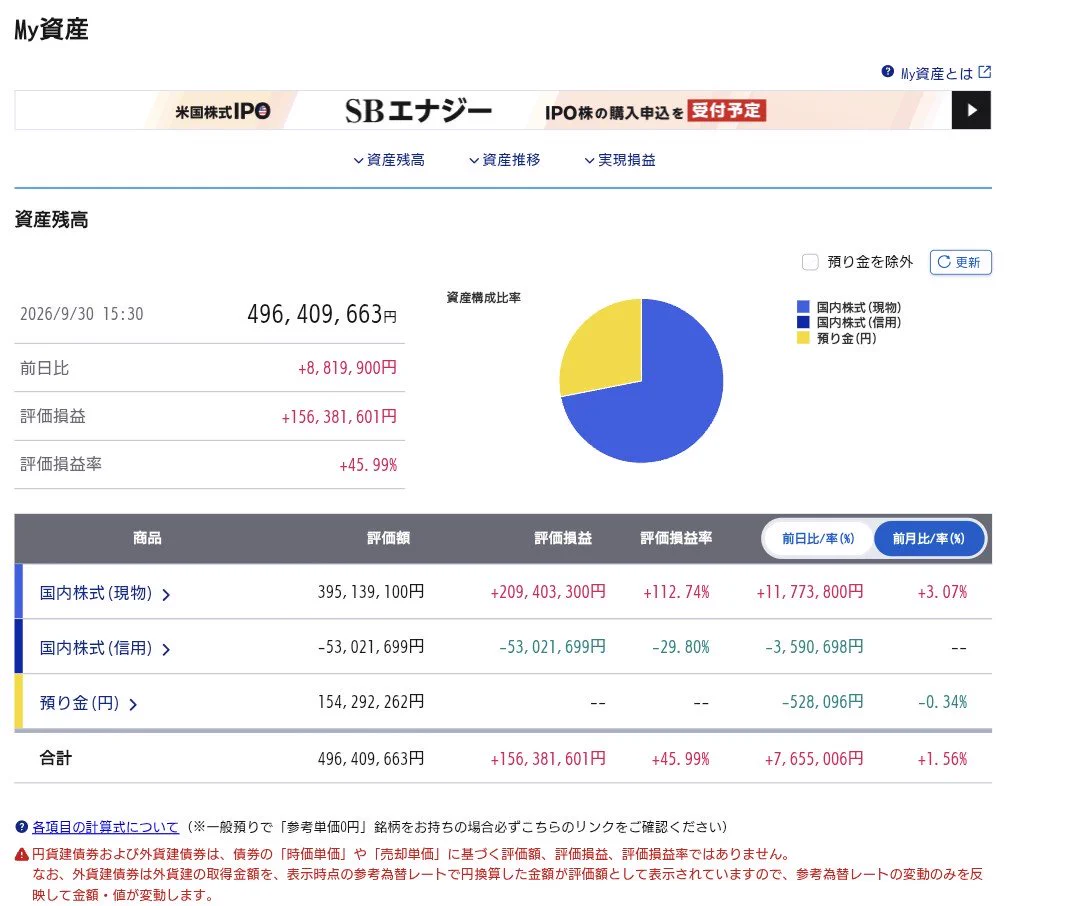The width and height of the screenshot is (1080, 906).
Task: Click the 評価損益率 column header
Action: pos(676,538)
